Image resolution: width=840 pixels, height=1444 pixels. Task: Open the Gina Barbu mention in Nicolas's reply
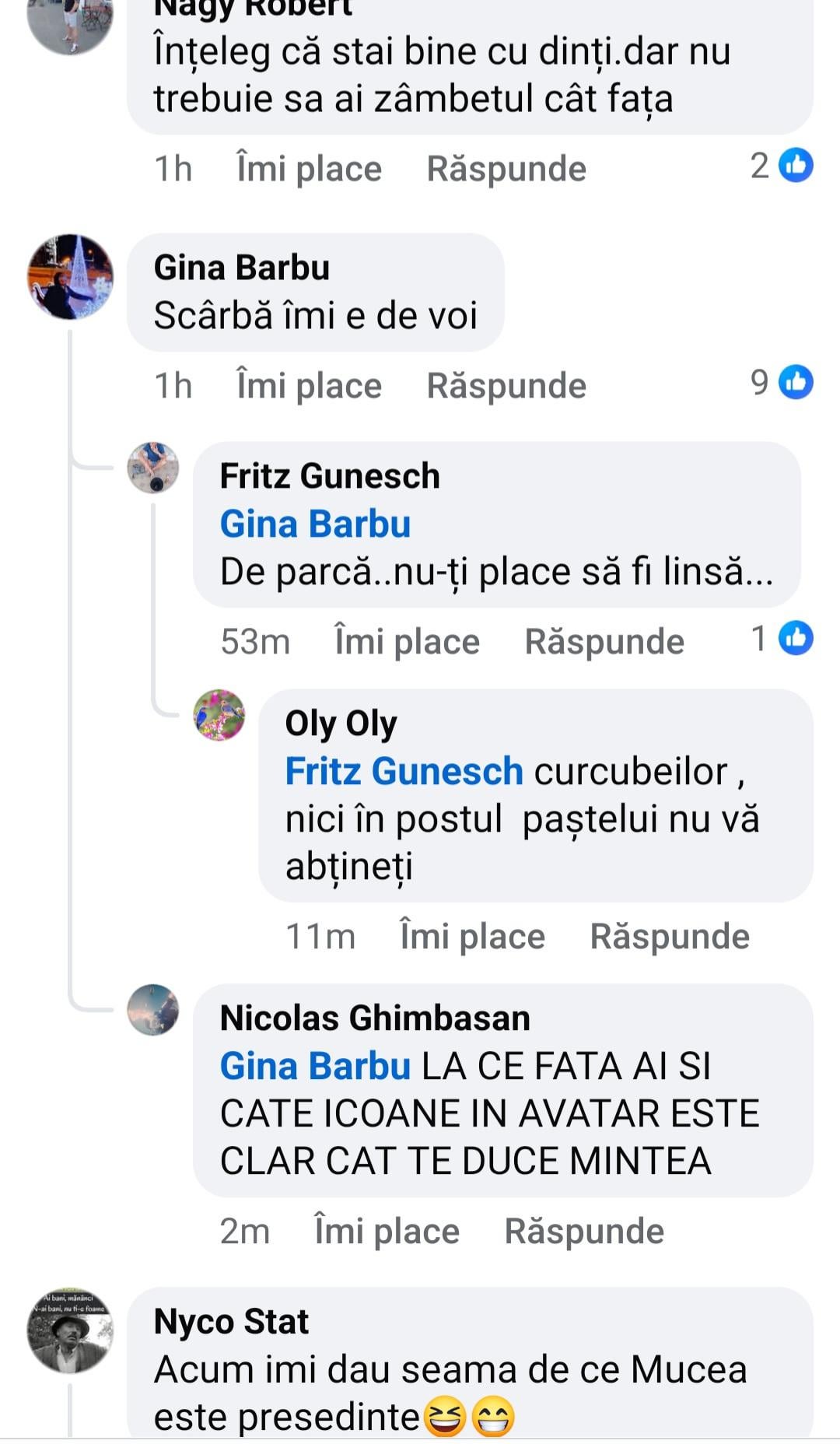315,1066
